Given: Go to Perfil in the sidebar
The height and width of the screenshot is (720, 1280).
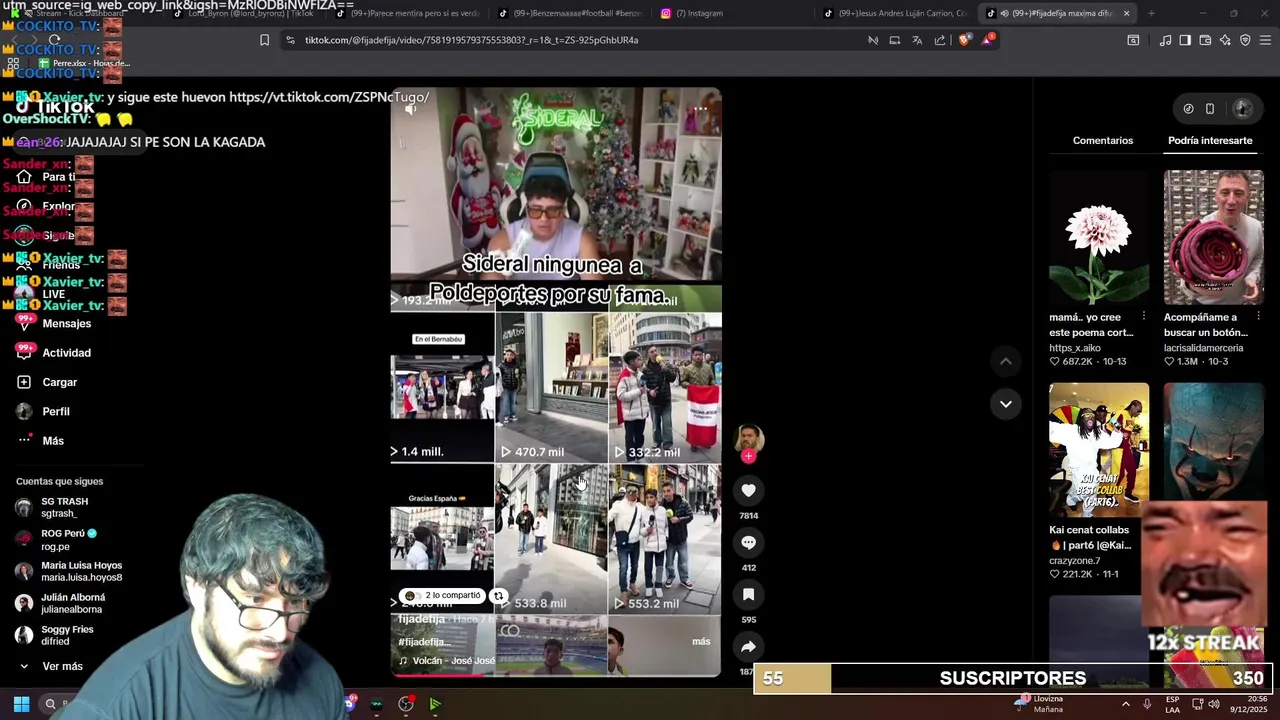Looking at the screenshot, I should pos(43,412).
